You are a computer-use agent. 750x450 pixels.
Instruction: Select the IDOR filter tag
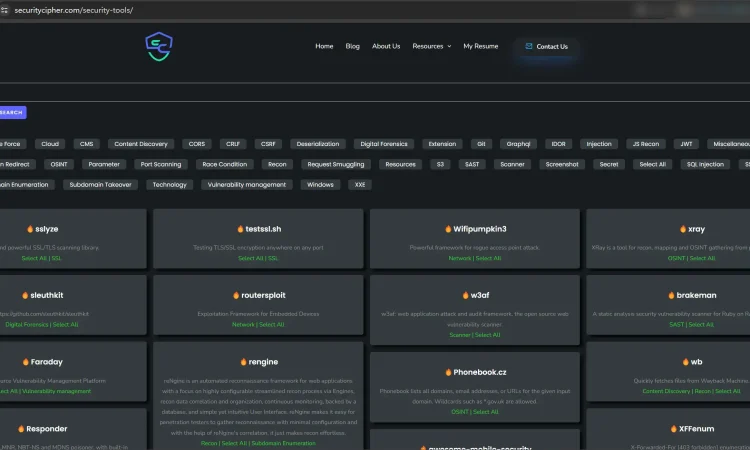tap(558, 144)
